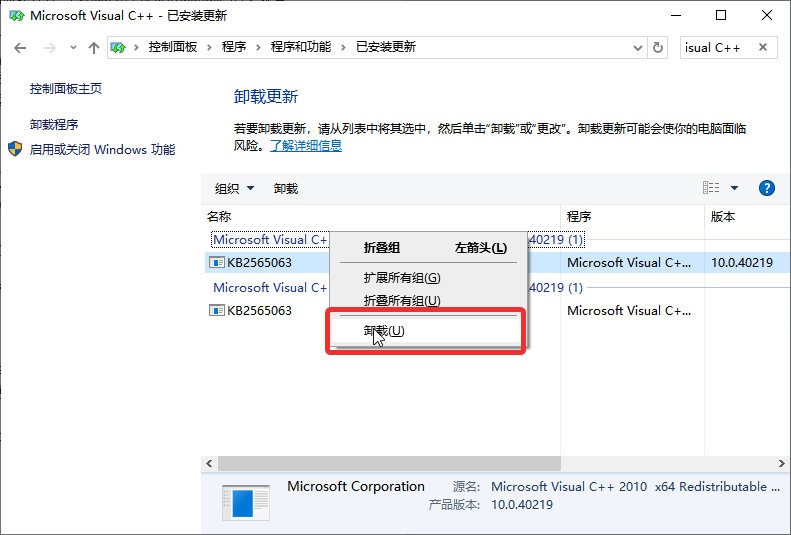Click 卸载 in the toolbar
Viewport: 791px width, 535px height.
286,189
